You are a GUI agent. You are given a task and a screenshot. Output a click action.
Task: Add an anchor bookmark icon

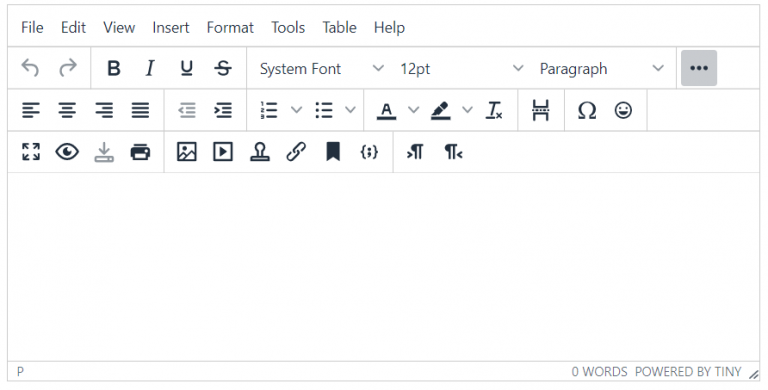coord(333,152)
